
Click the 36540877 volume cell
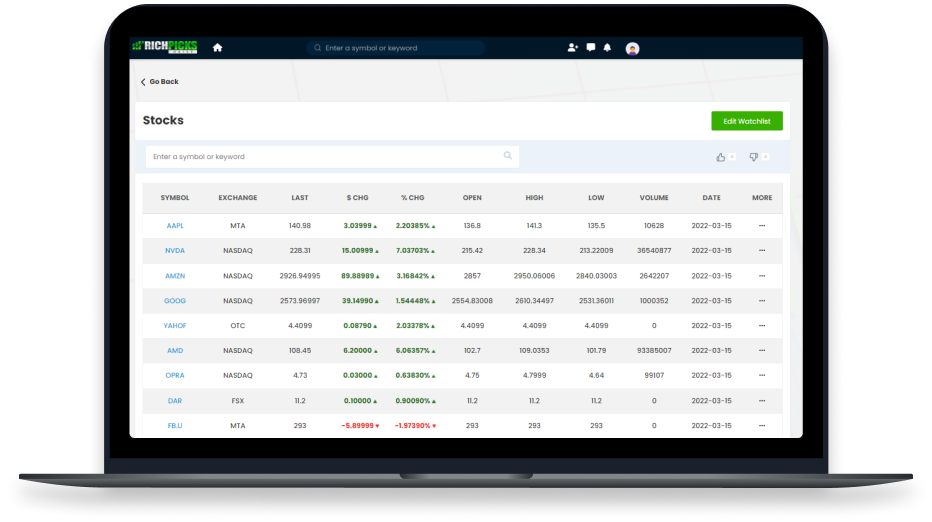[654, 251]
